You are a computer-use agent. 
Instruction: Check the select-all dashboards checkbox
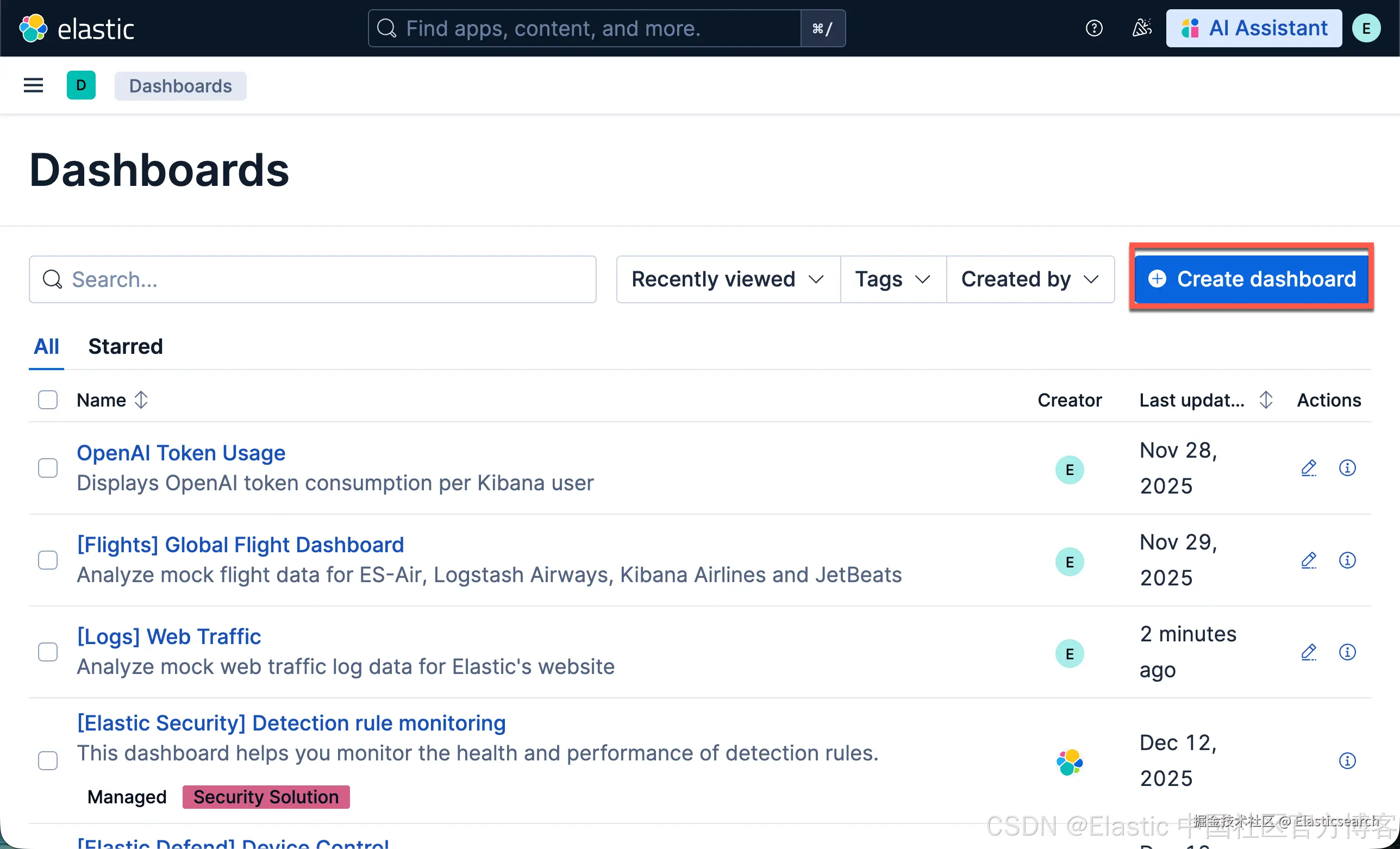pos(48,400)
